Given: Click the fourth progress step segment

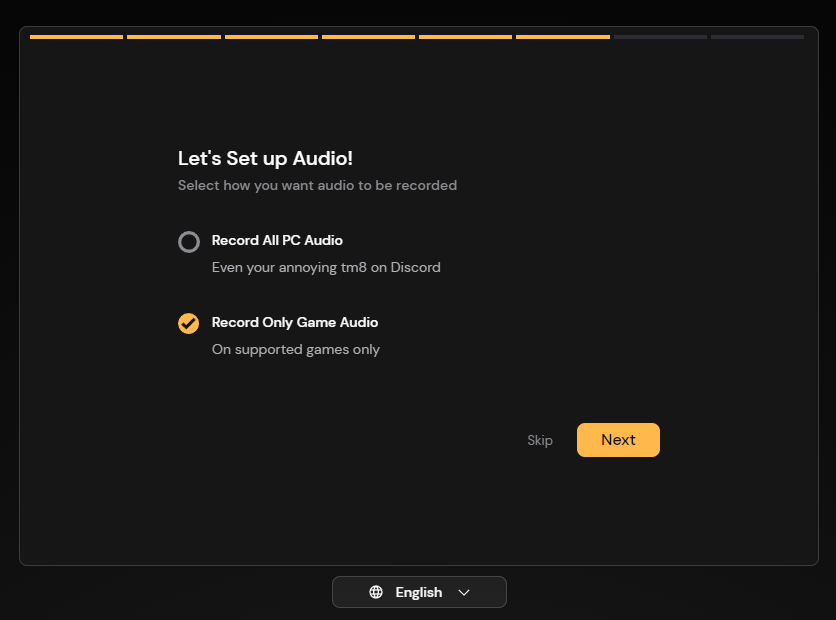Looking at the screenshot, I should [x=368, y=37].
